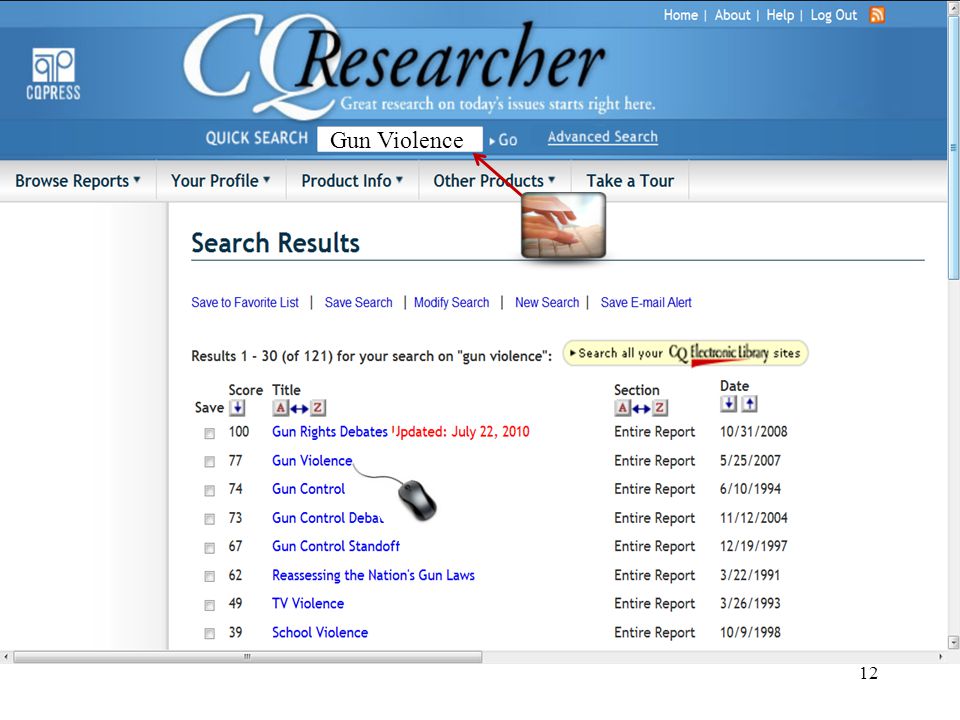Open the RSS feed icon
The width and height of the screenshot is (960, 720).
click(877, 15)
